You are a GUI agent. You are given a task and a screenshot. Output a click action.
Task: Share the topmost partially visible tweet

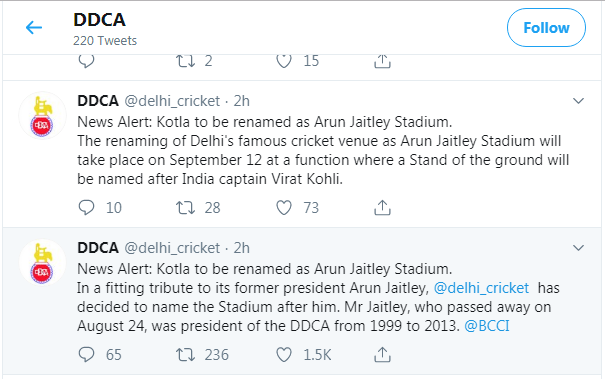point(382,61)
